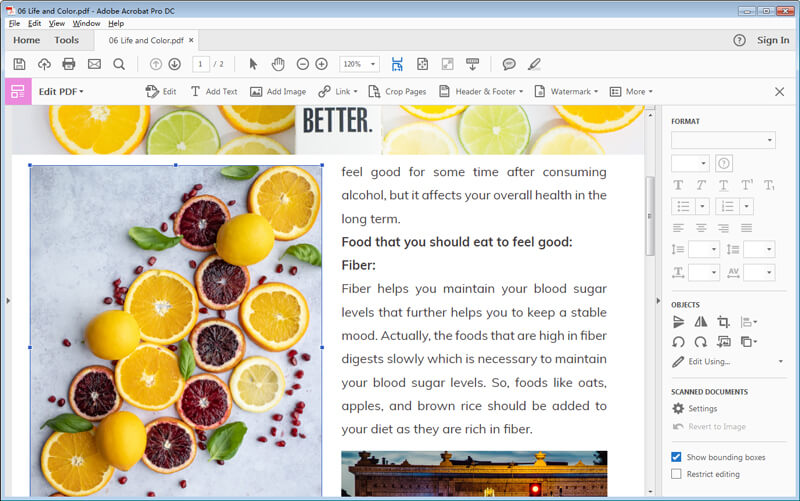This screenshot has height=501, width=800.
Task: Click the vertical scrollbar thumb
Action: coord(650,216)
